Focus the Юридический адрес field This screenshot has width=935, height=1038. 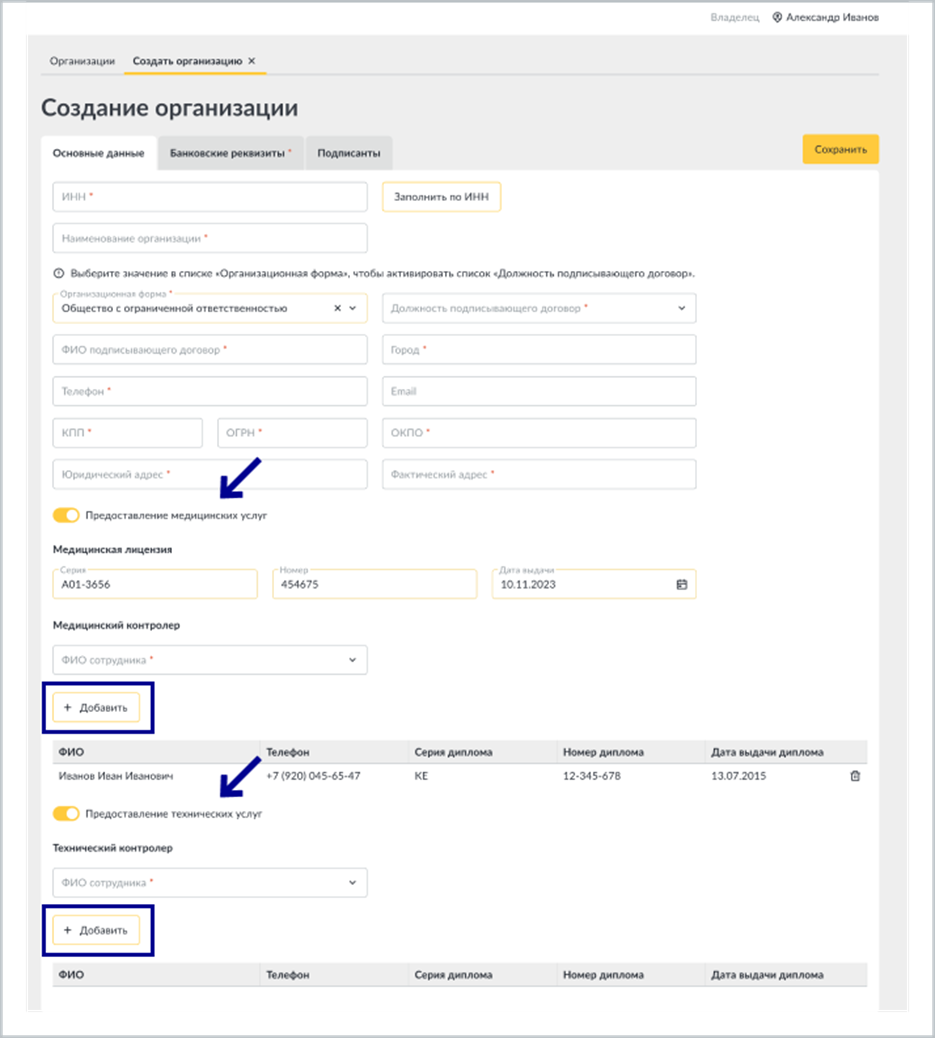pos(210,475)
